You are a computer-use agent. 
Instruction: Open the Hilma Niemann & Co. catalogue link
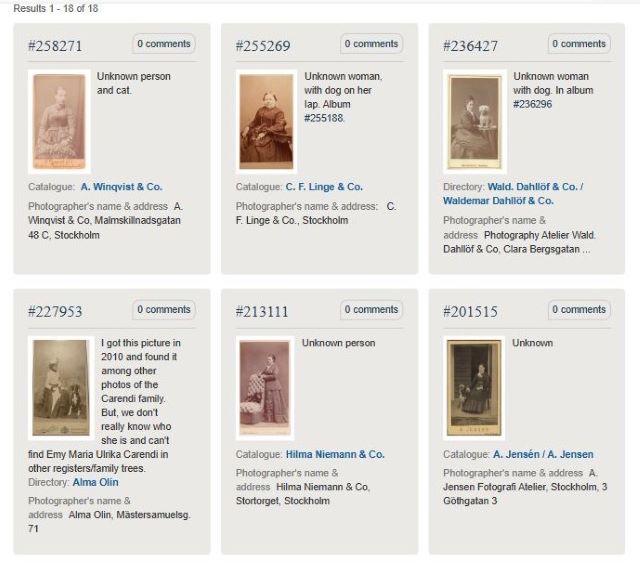point(335,454)
